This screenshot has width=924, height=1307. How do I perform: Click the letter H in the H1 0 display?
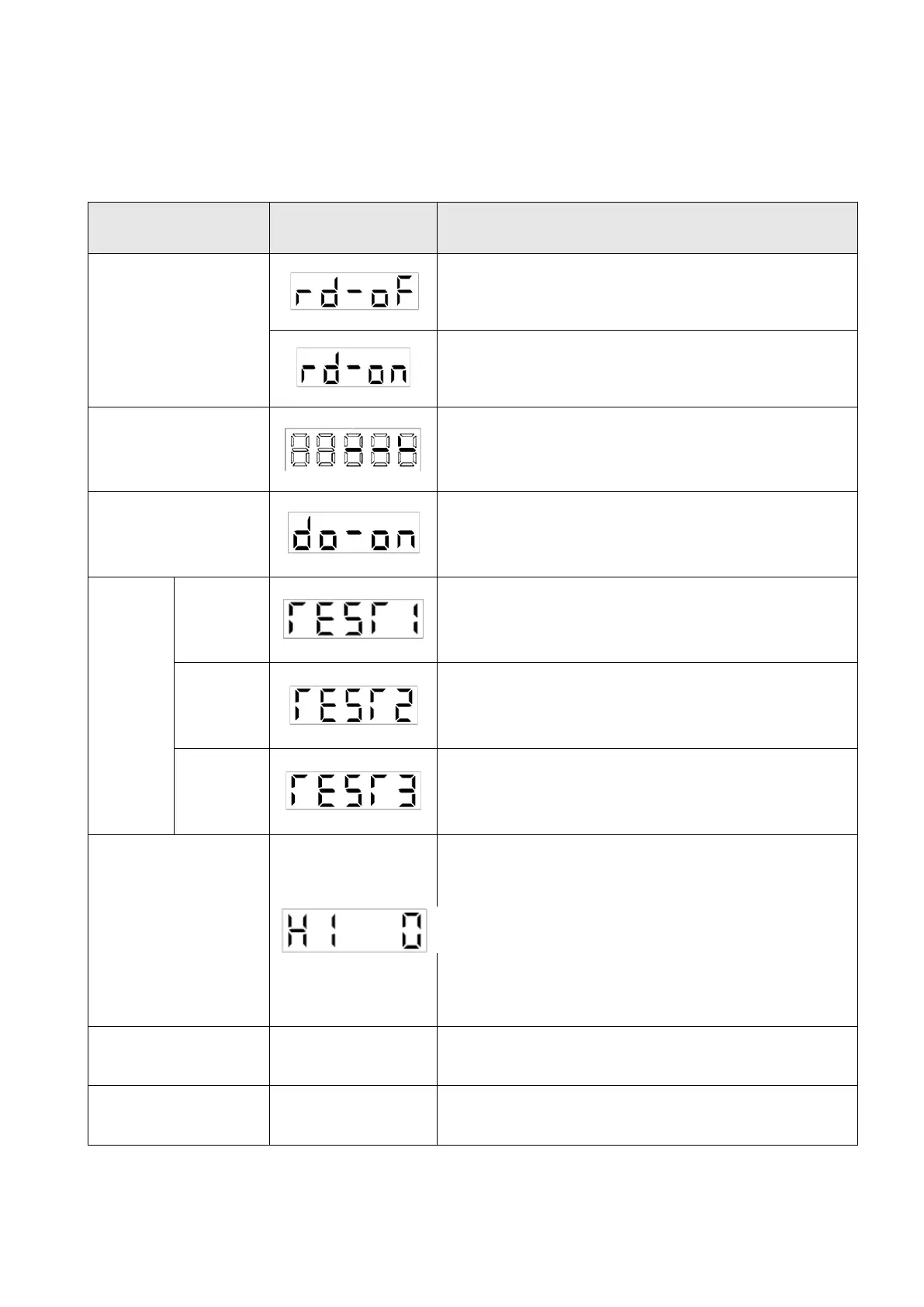298,931
